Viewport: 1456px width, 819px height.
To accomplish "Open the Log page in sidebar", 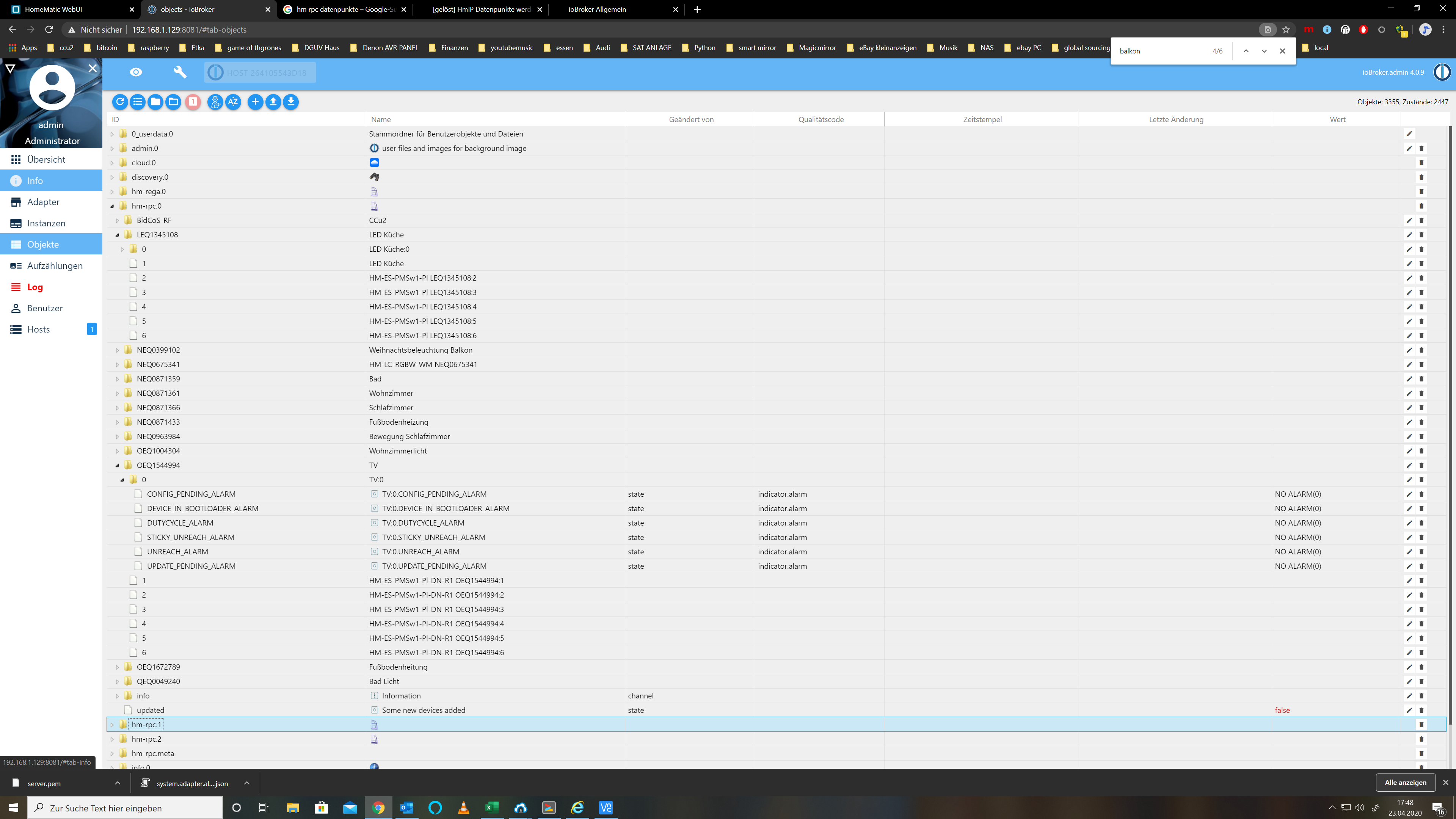I will coord(35,287).
